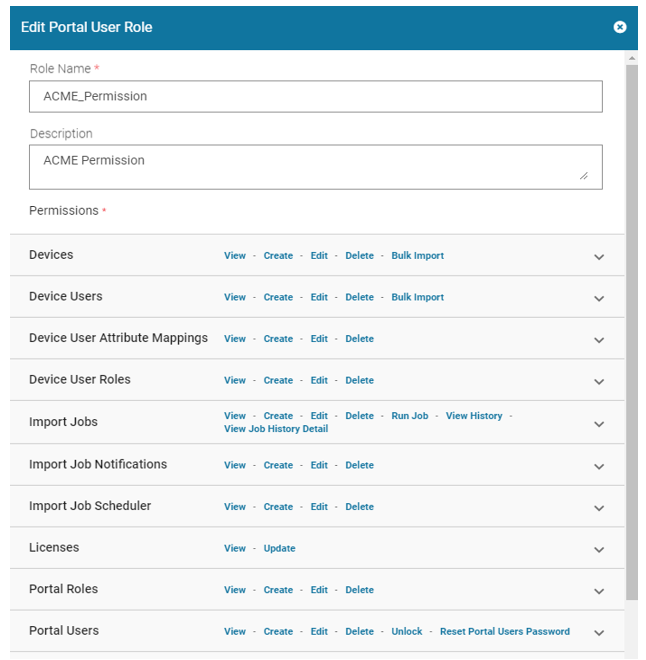Click the Role Name input field

pyautogui.click(x=315, y=96)
